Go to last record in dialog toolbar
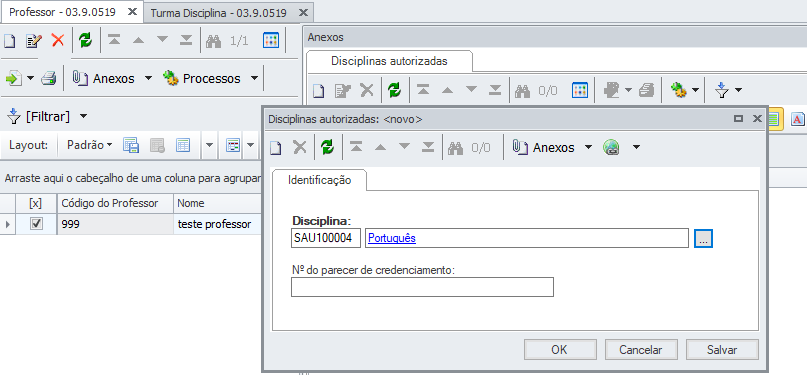 tap(428, 148)
